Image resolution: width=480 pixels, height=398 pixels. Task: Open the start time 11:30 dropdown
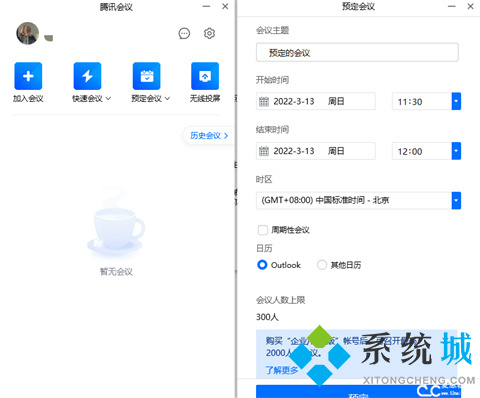(456, 101)
